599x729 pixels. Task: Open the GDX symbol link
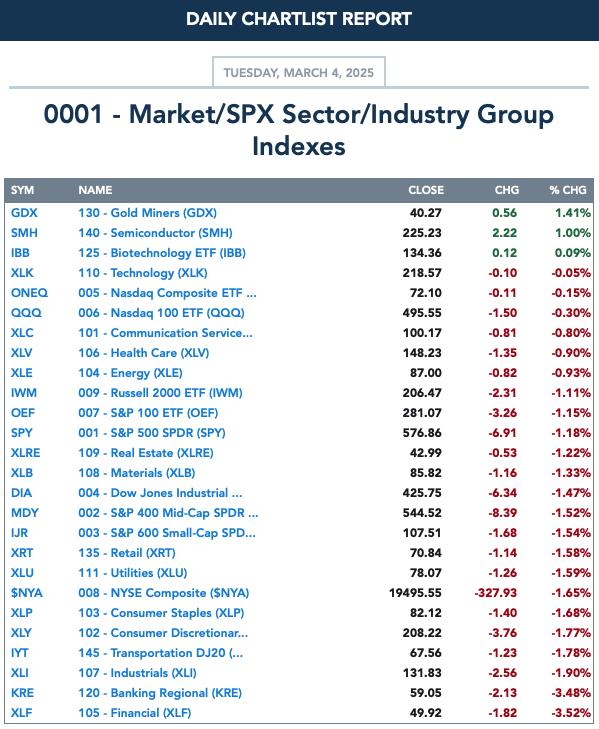[x=24, y=213]
